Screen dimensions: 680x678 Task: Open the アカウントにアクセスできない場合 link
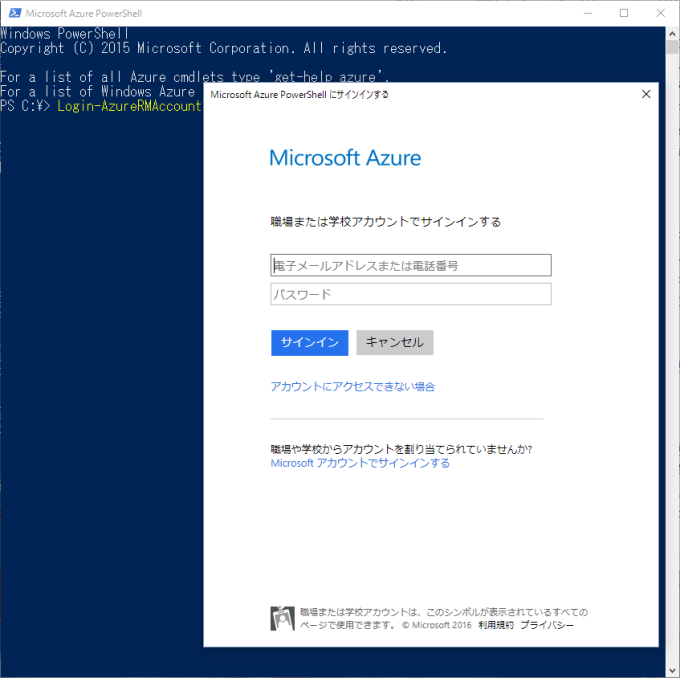point(353,386)
